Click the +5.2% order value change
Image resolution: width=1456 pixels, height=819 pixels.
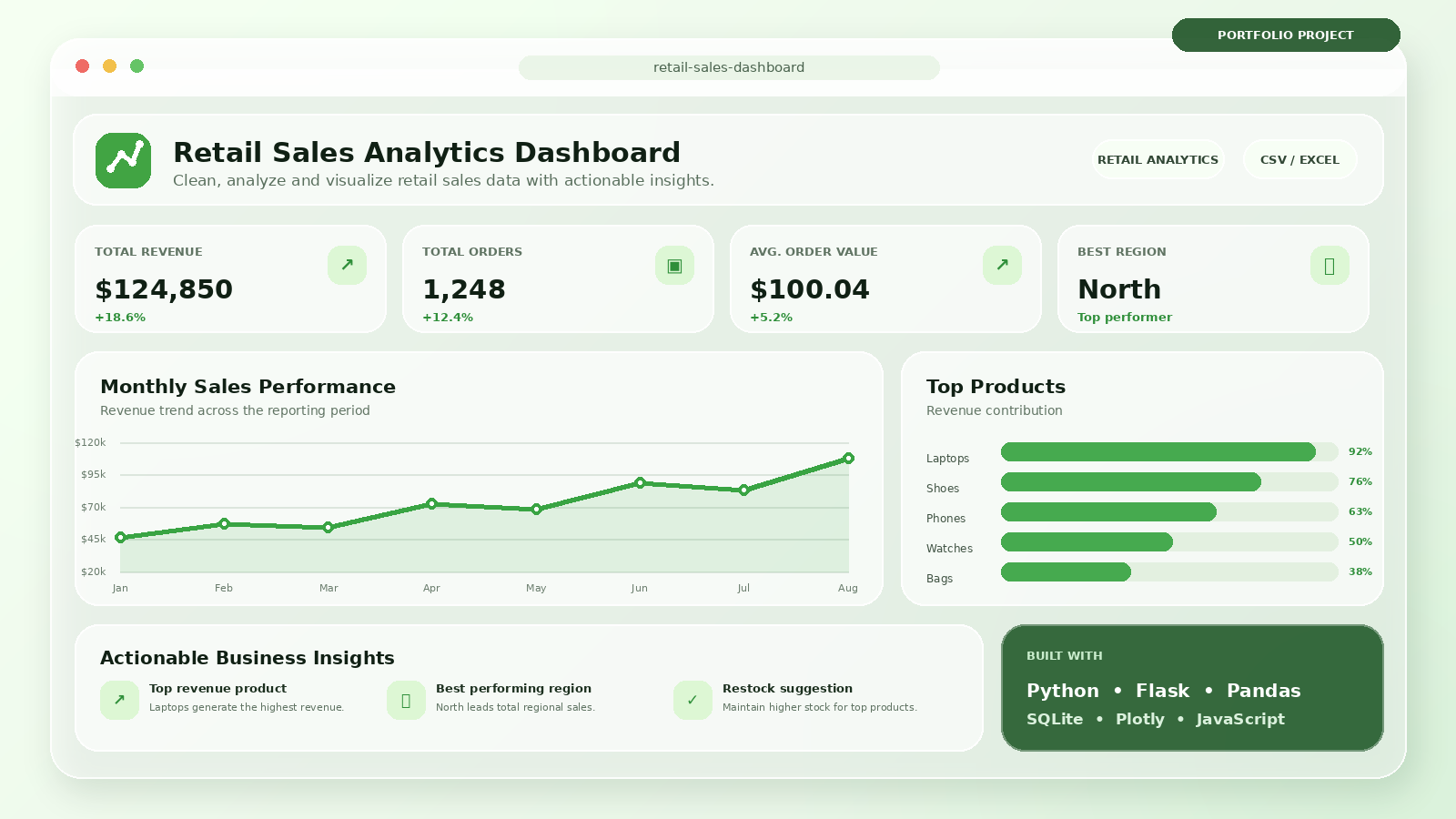[x=772, y=318]
